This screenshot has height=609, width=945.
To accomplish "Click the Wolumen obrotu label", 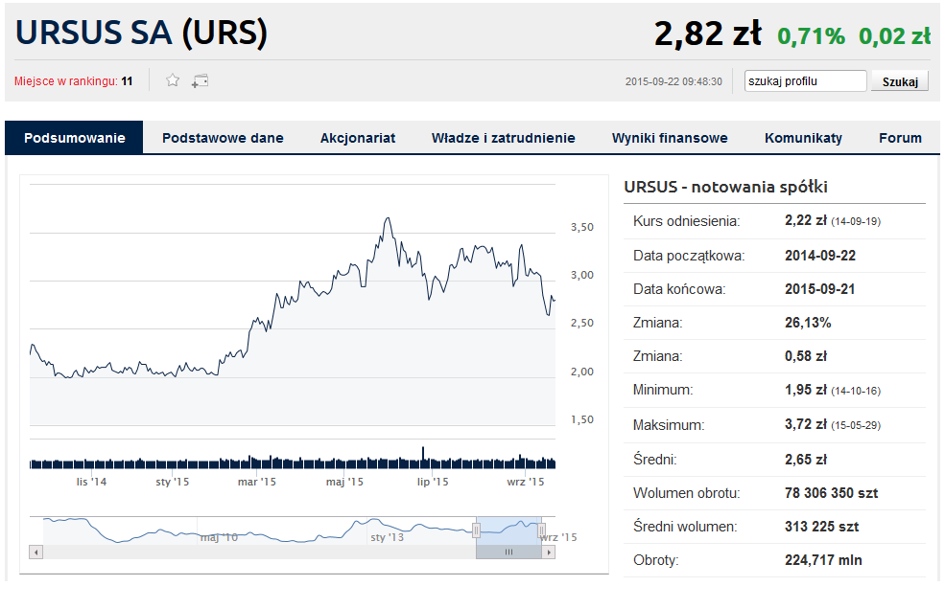I will pyautogui.click(x=686, y=493).
